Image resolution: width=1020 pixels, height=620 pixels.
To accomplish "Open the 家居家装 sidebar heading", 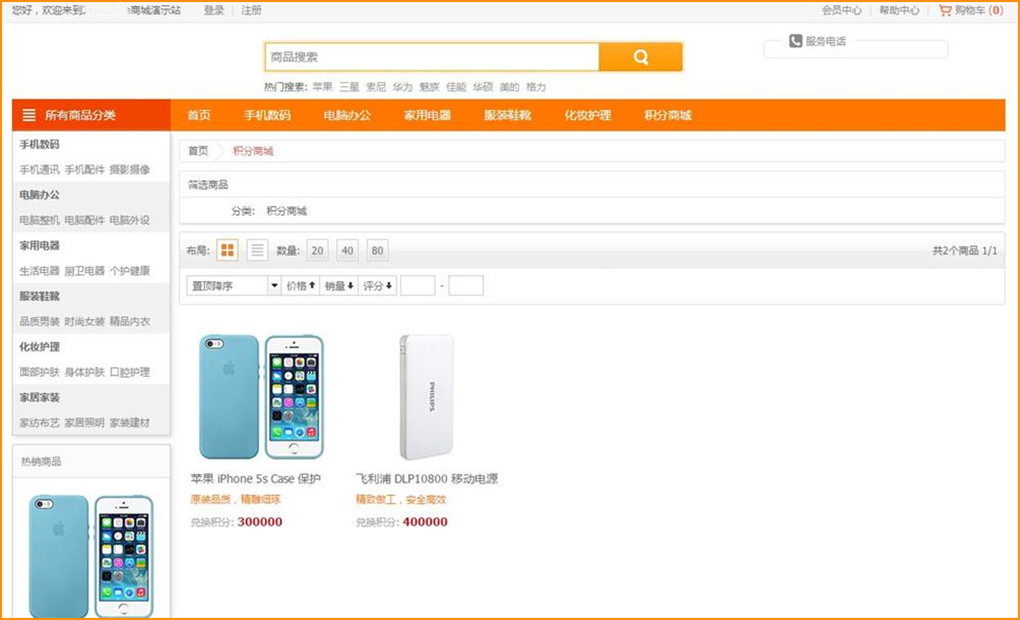I will [x=39, y=398].
